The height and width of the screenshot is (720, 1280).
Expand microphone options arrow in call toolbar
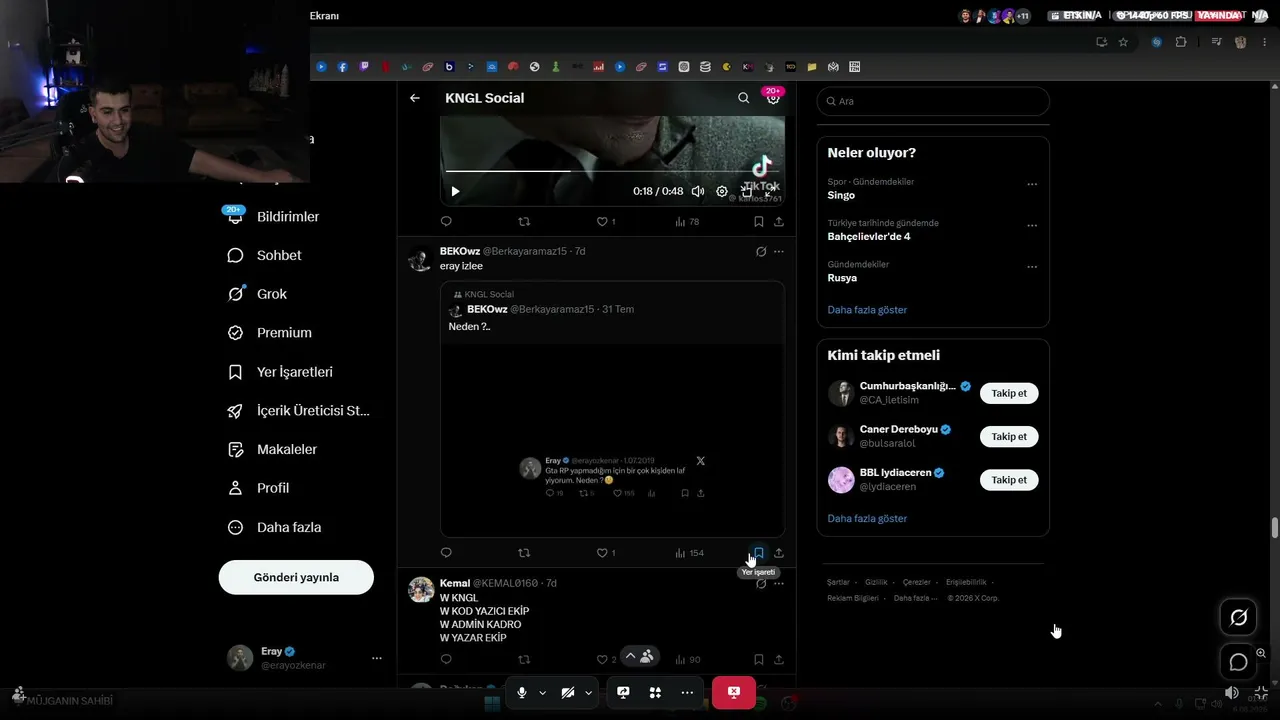pos(543,692)
